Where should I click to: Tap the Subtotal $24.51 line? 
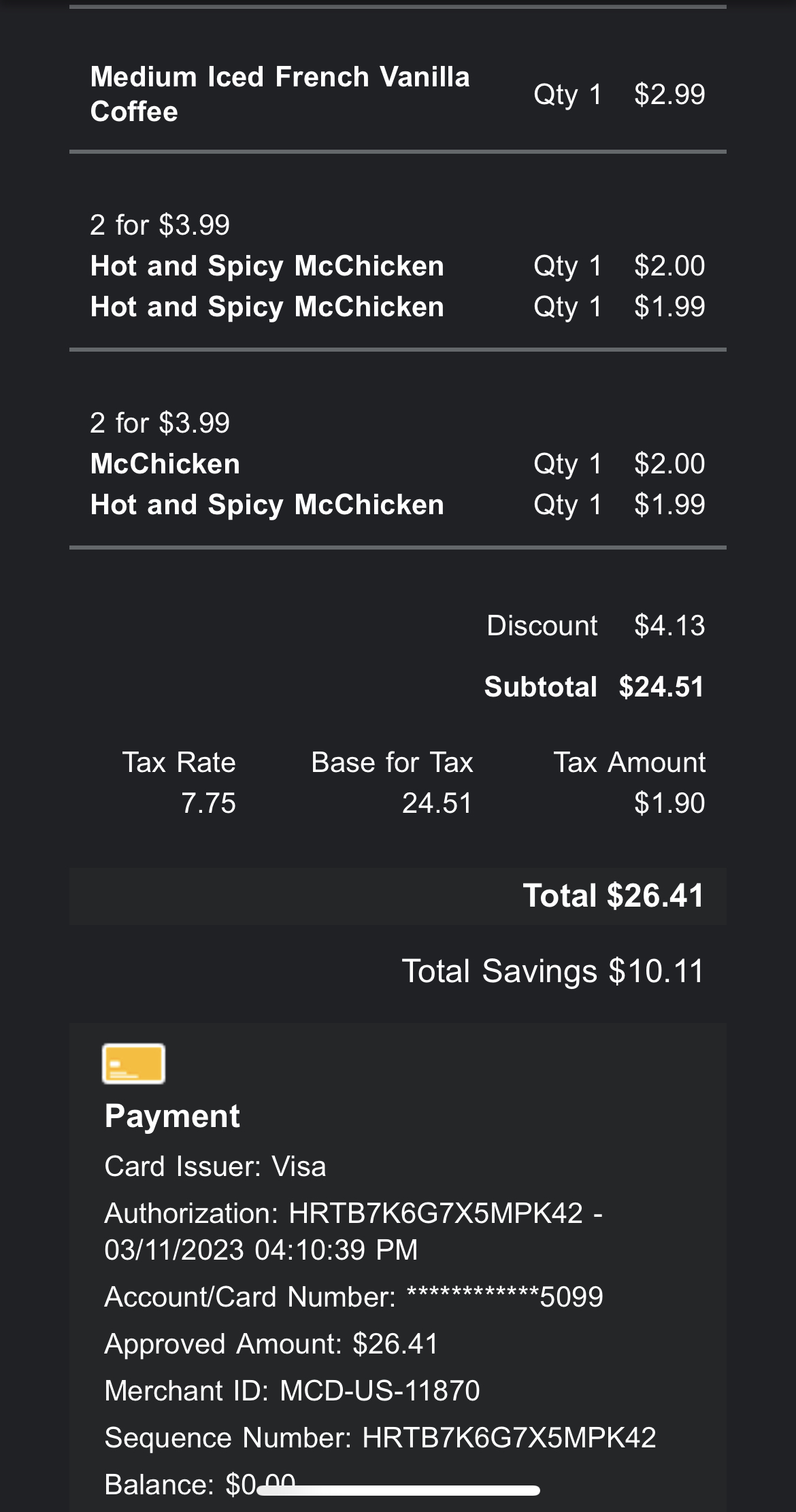[593, 687]
